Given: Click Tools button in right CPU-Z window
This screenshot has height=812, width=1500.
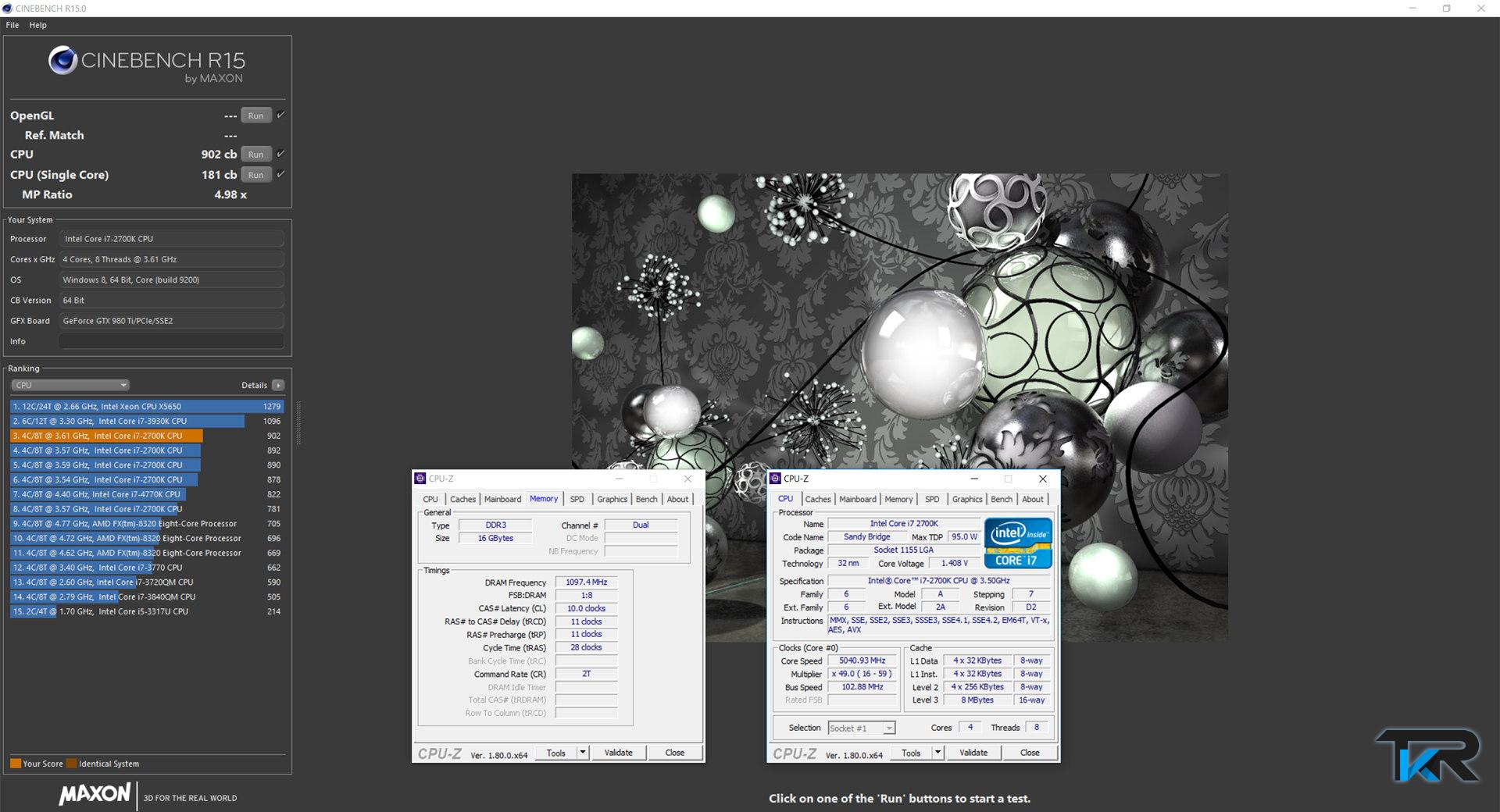Looking at the screenshot, I should [911, 753].
